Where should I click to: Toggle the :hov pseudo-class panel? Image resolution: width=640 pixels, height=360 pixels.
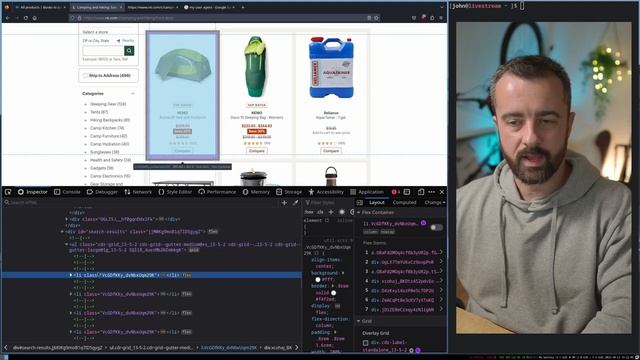click(309, 212)
